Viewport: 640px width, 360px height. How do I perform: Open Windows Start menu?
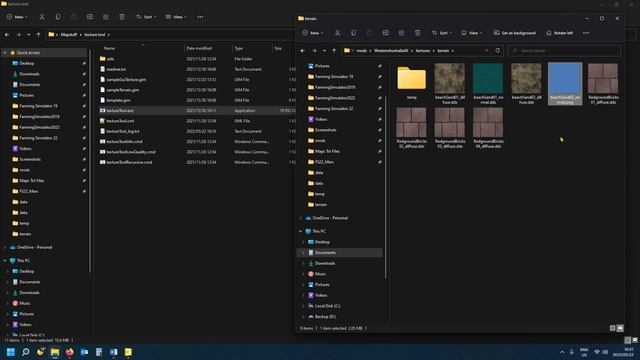click(11, 352)
